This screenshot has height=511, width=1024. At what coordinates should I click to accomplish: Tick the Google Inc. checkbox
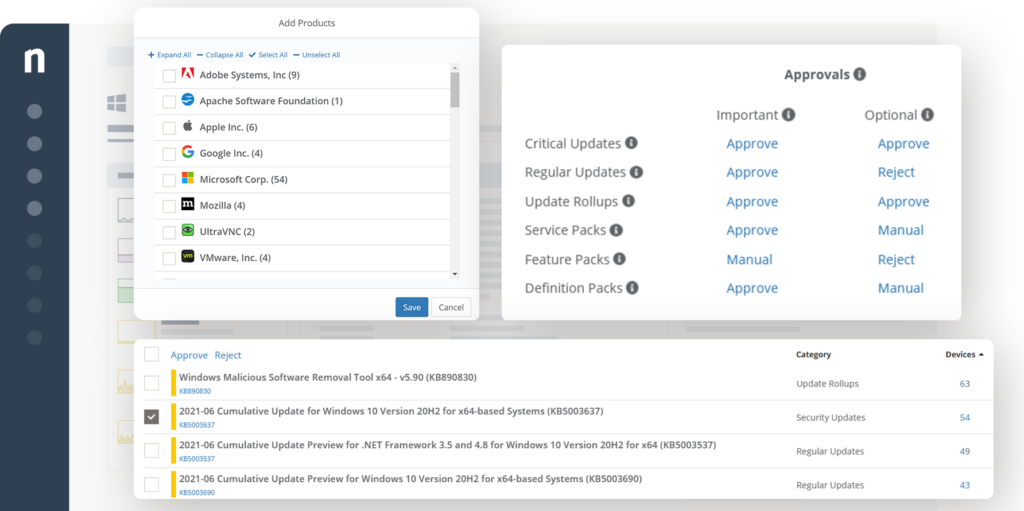169,154
